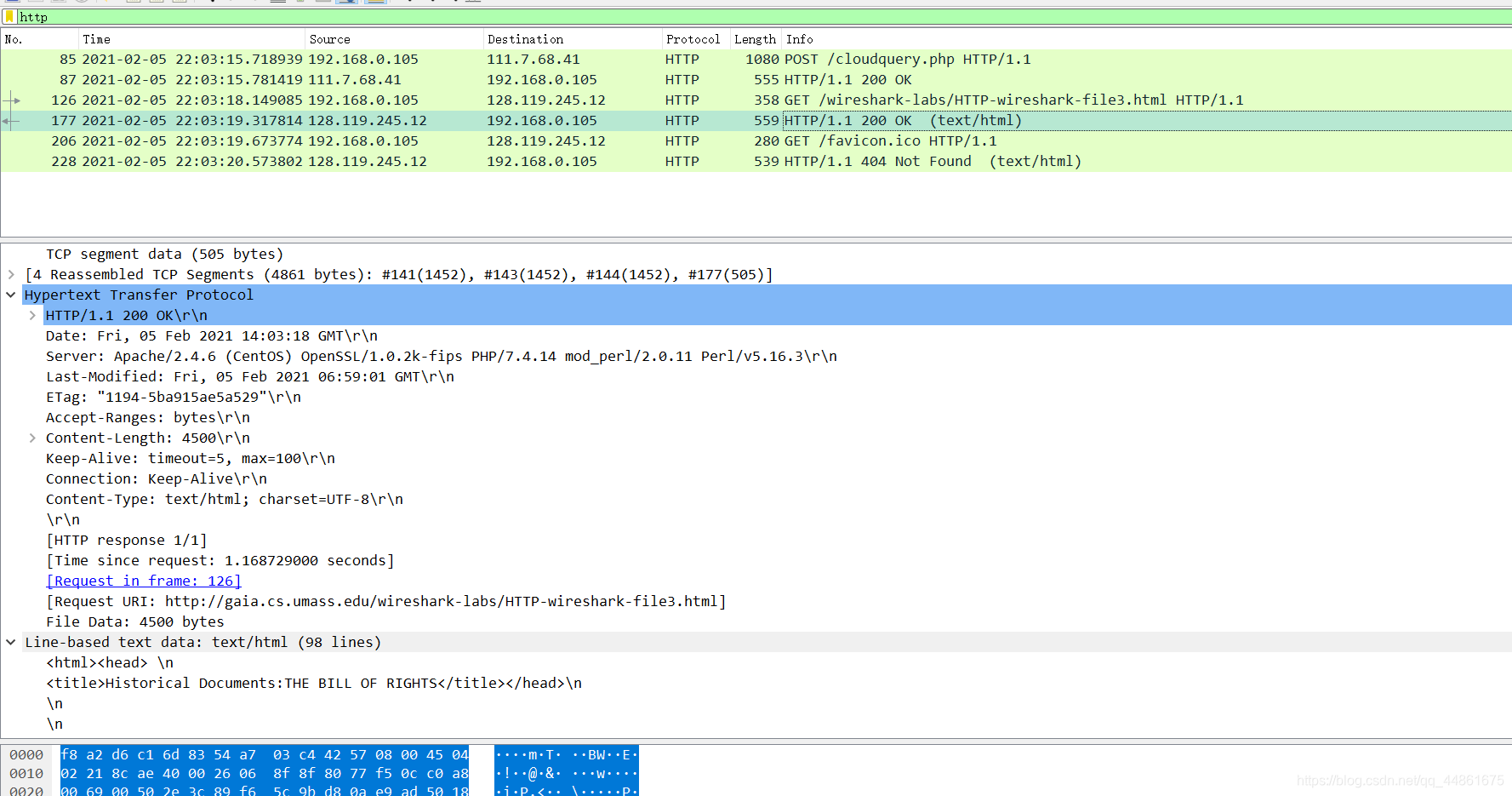Click length value 1080 in packet 85
Viewport: 1512px width, 796px height.
pyautogui.click(x=762, y=60)
